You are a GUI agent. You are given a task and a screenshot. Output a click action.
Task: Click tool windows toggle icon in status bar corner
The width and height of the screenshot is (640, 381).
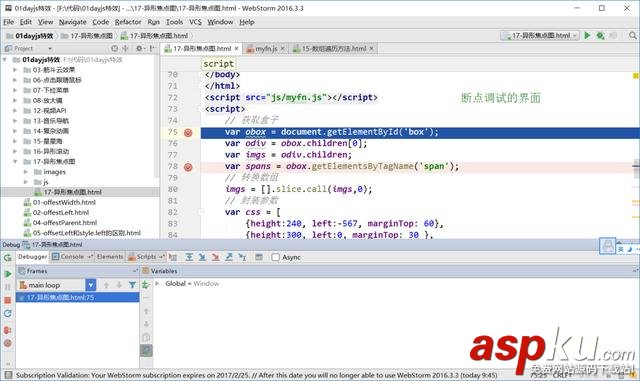pos(8,375)
